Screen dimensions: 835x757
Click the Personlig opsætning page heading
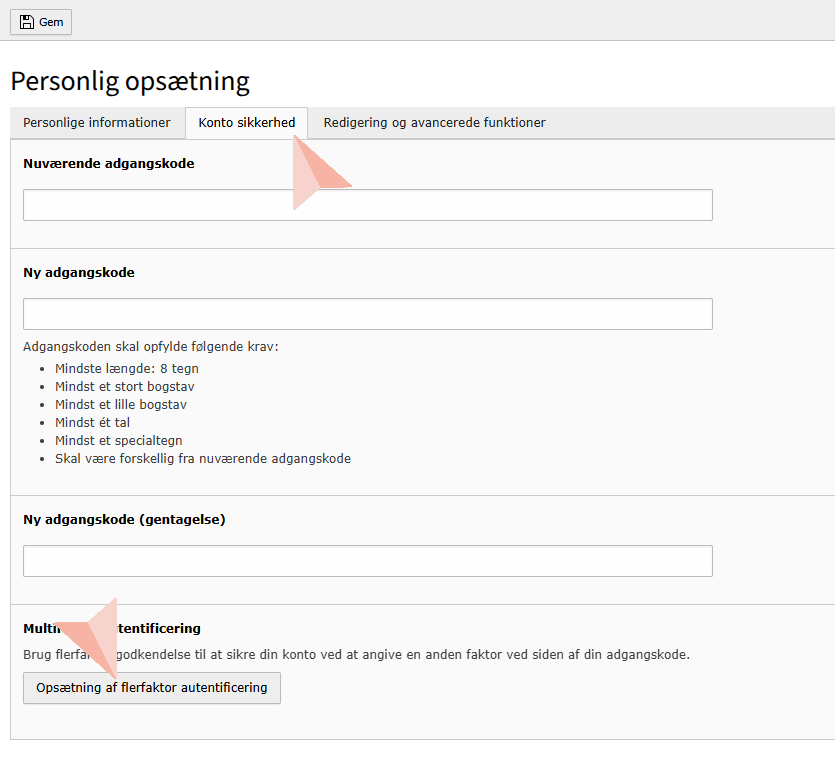click(130, 81)
